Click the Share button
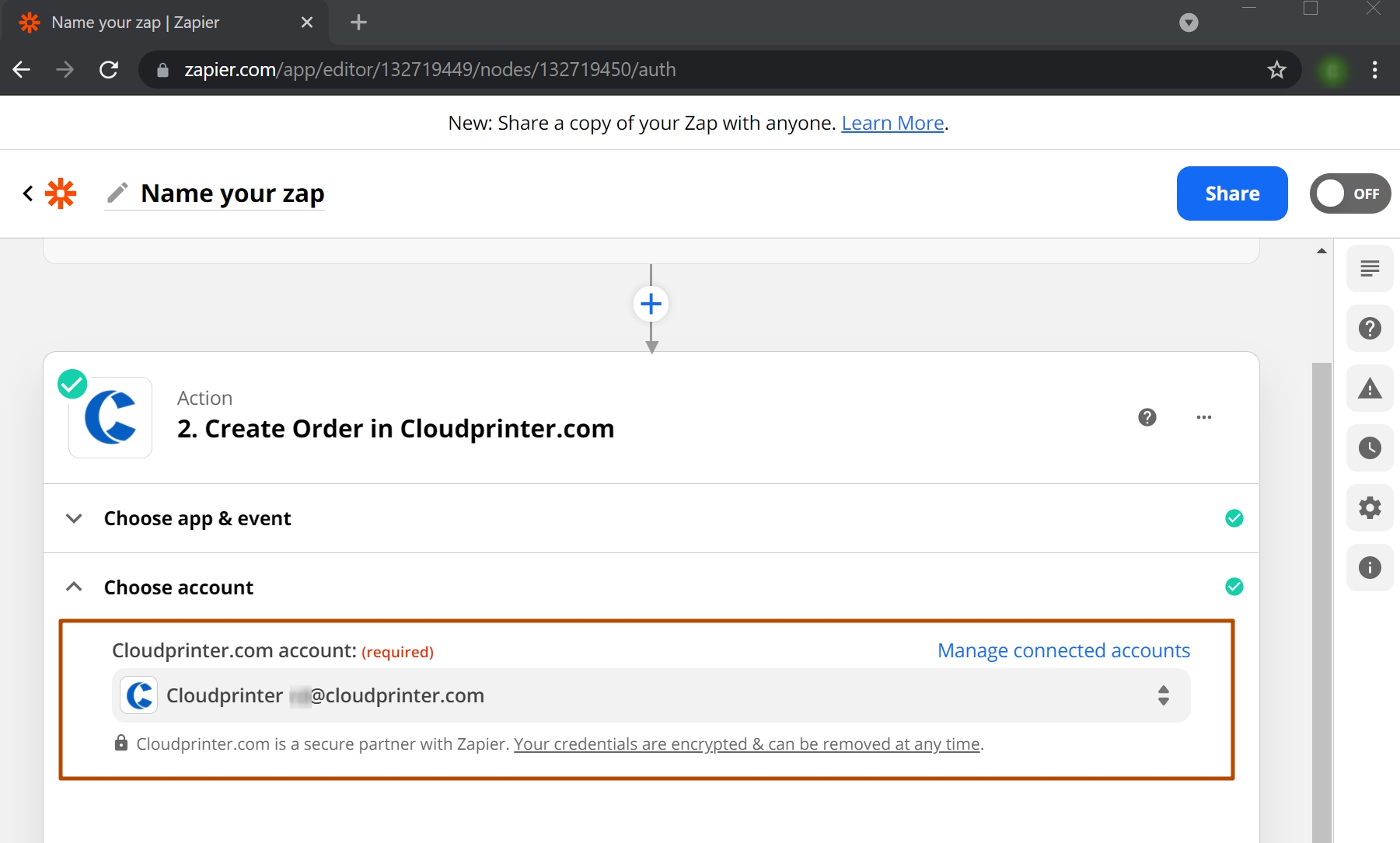 click(x=1232, y=193)
